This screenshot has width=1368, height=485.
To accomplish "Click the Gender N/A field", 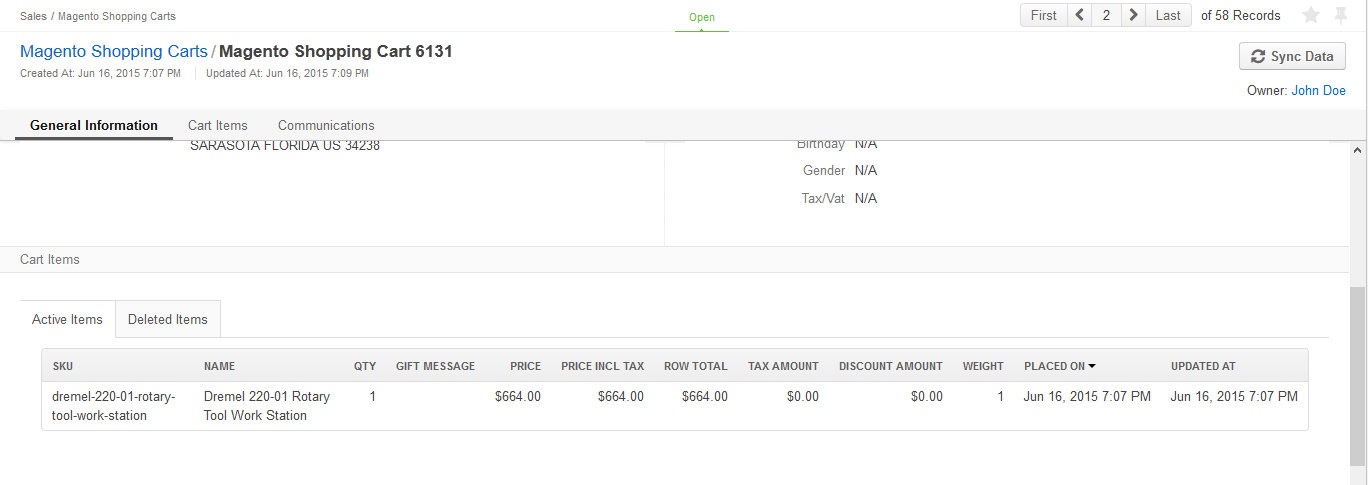I will 840,171.
